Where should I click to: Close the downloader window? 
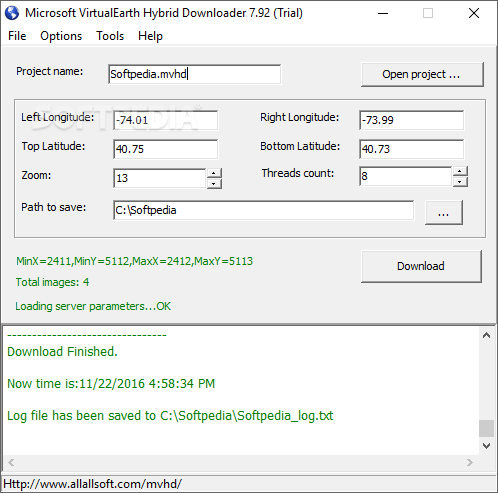tap(474, 13)
